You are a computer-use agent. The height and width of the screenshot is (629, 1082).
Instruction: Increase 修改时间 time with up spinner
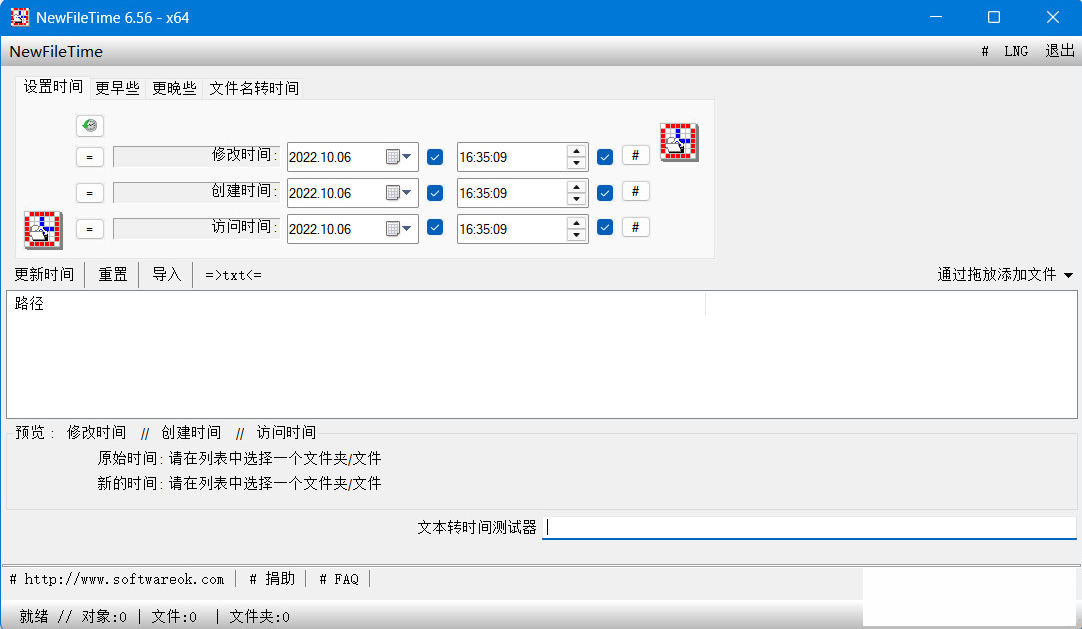pyautogui.click(x=576, y=150)
